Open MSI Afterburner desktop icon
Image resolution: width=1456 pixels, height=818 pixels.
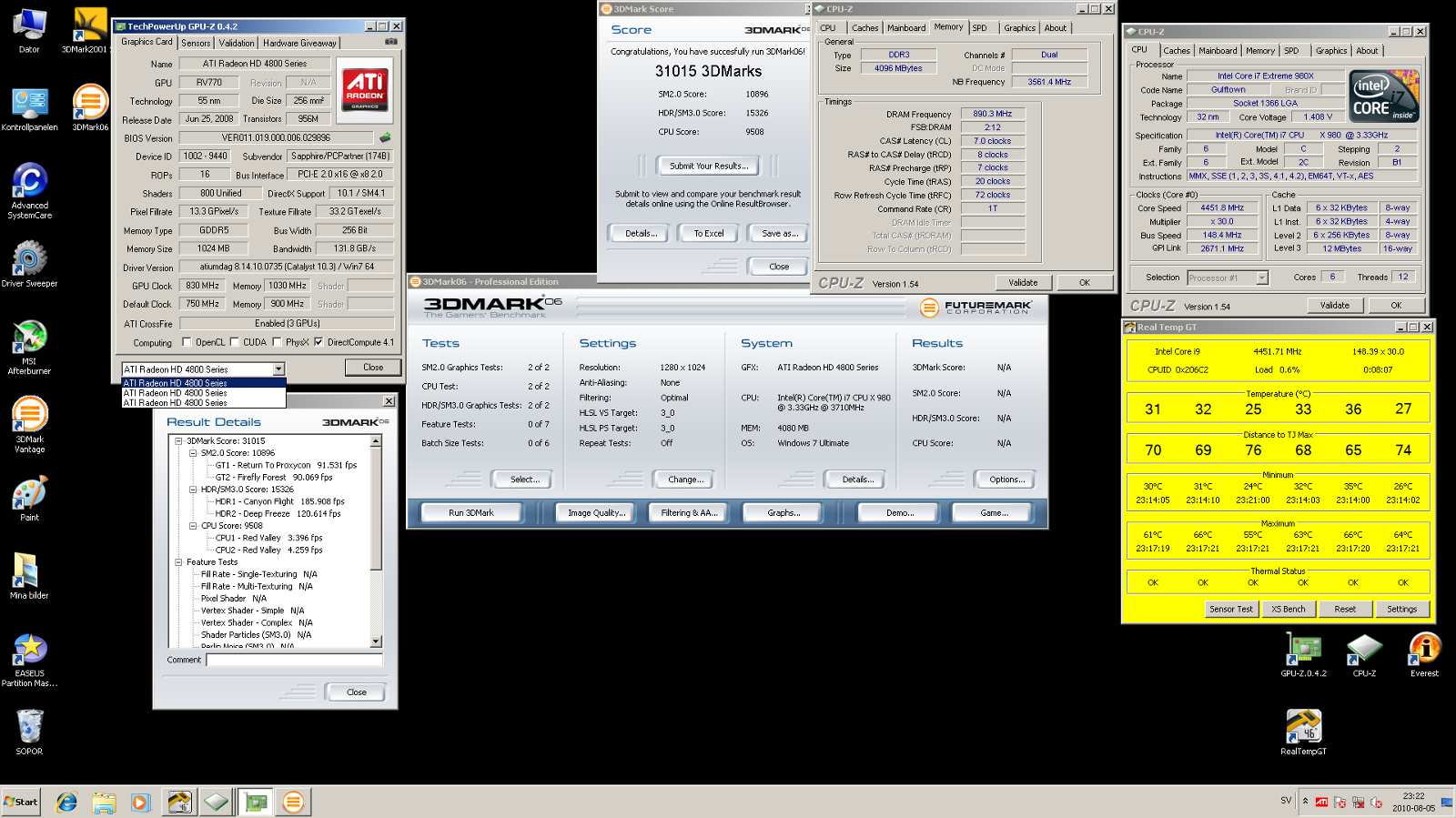click(29, 347)
